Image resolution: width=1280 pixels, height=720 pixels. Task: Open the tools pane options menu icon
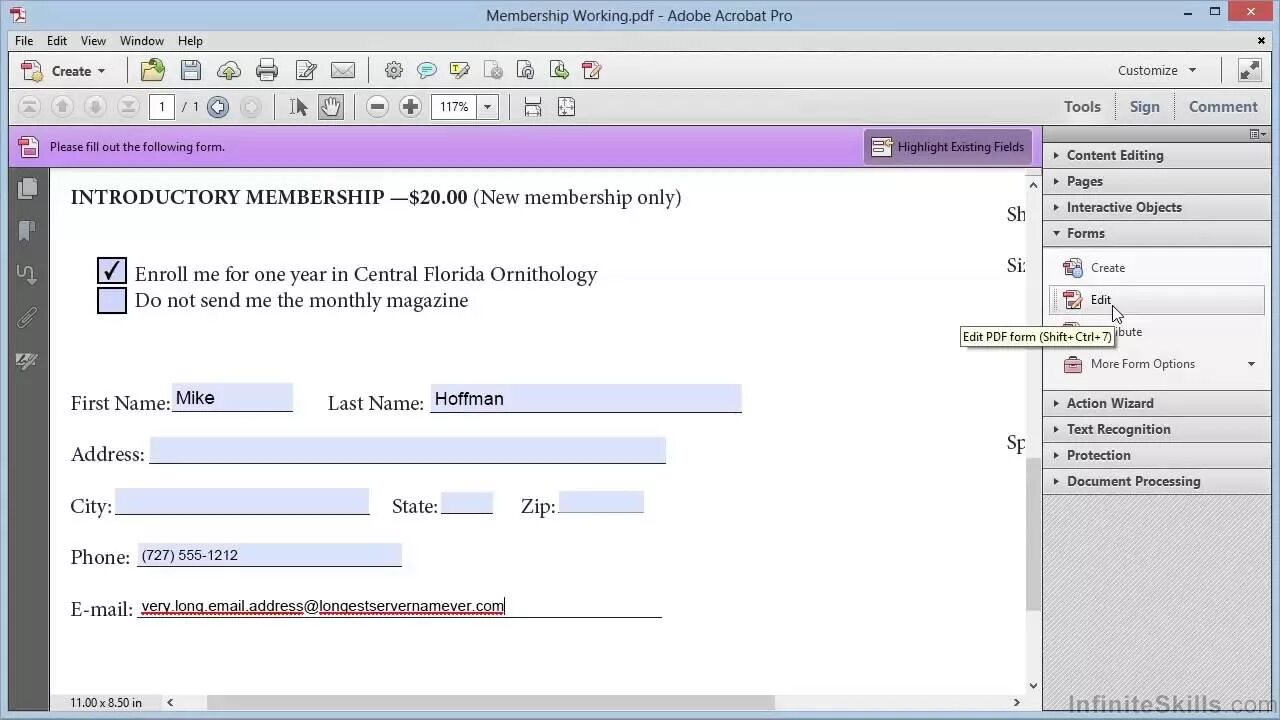click(1257, 134)
